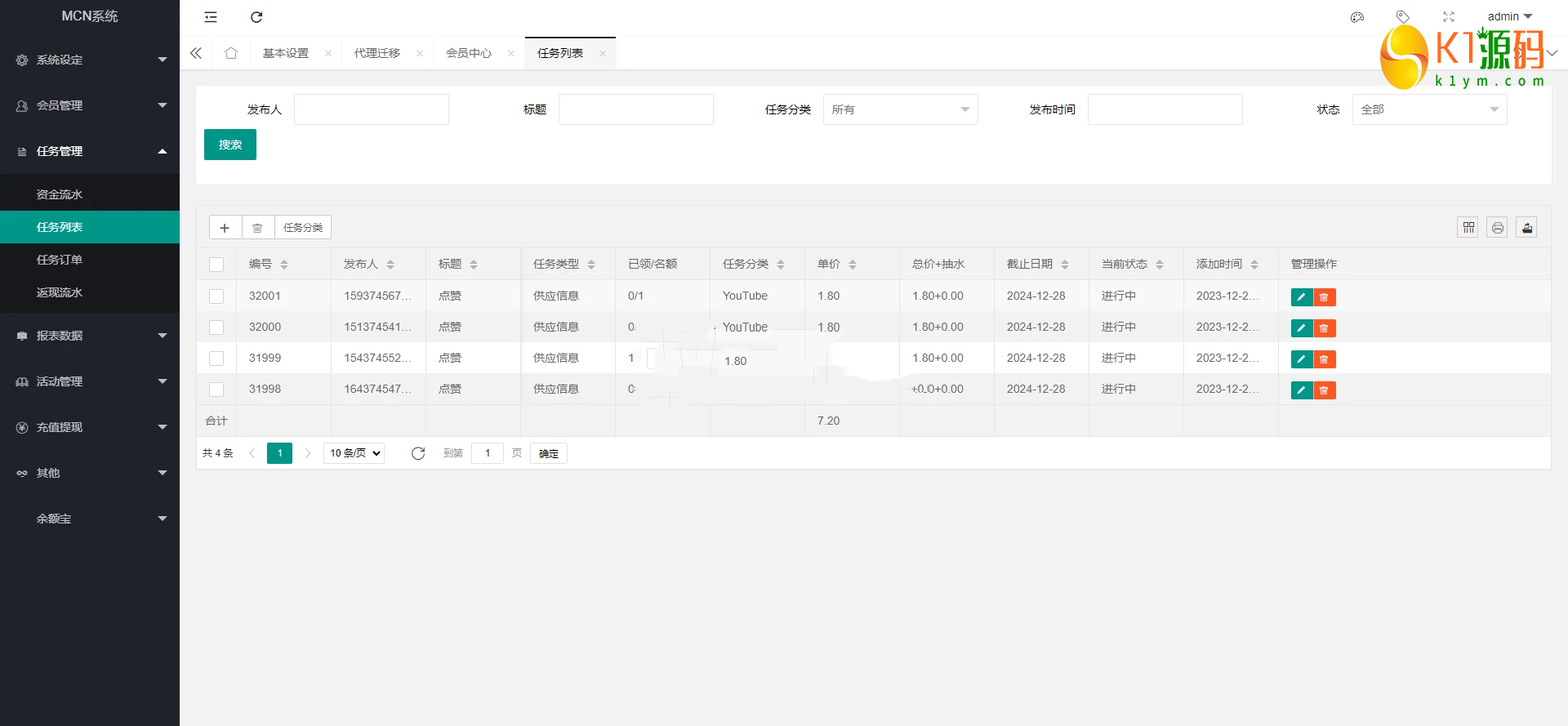Image resolution: width=1568 pixels, height=726 pixels.
Task: Tick the checkbox for row 32000
Action: point(216,327)
